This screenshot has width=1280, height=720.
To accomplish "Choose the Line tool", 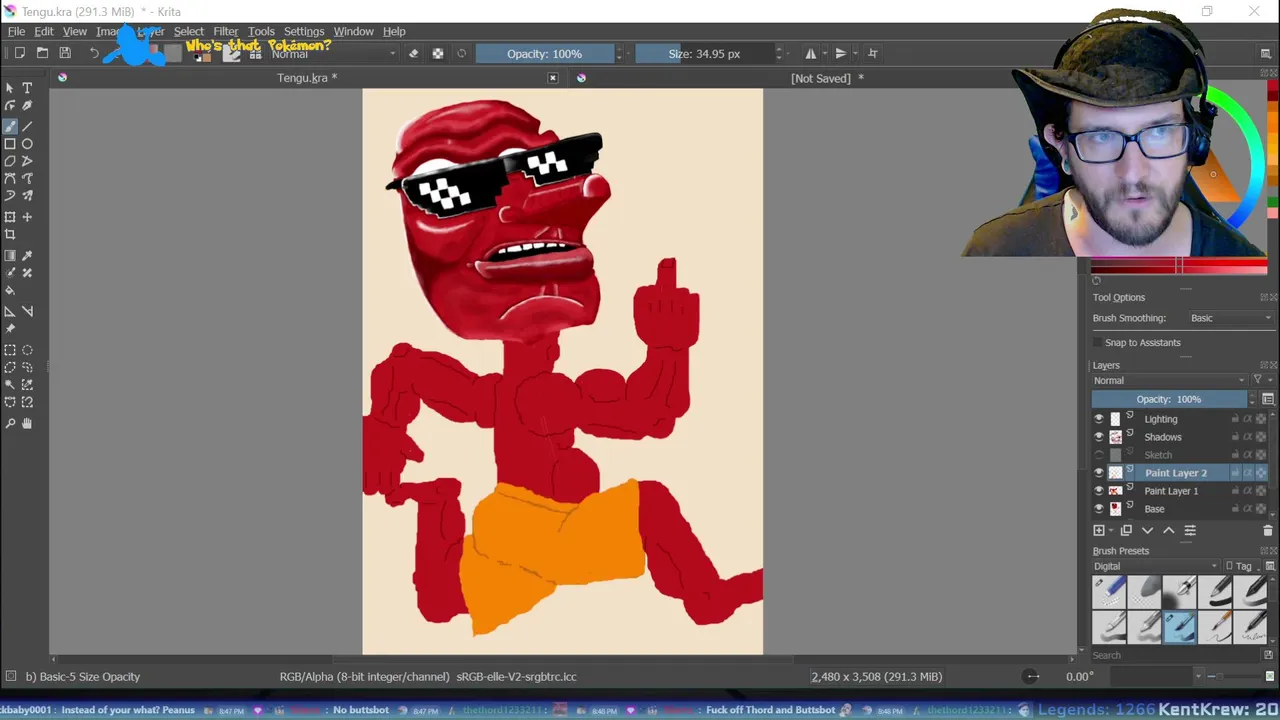I will [27, 127].
